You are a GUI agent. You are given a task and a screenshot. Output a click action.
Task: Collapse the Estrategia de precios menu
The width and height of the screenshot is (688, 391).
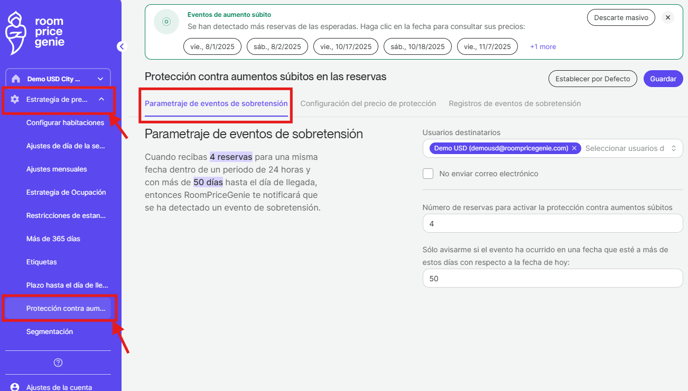point(101,100)
